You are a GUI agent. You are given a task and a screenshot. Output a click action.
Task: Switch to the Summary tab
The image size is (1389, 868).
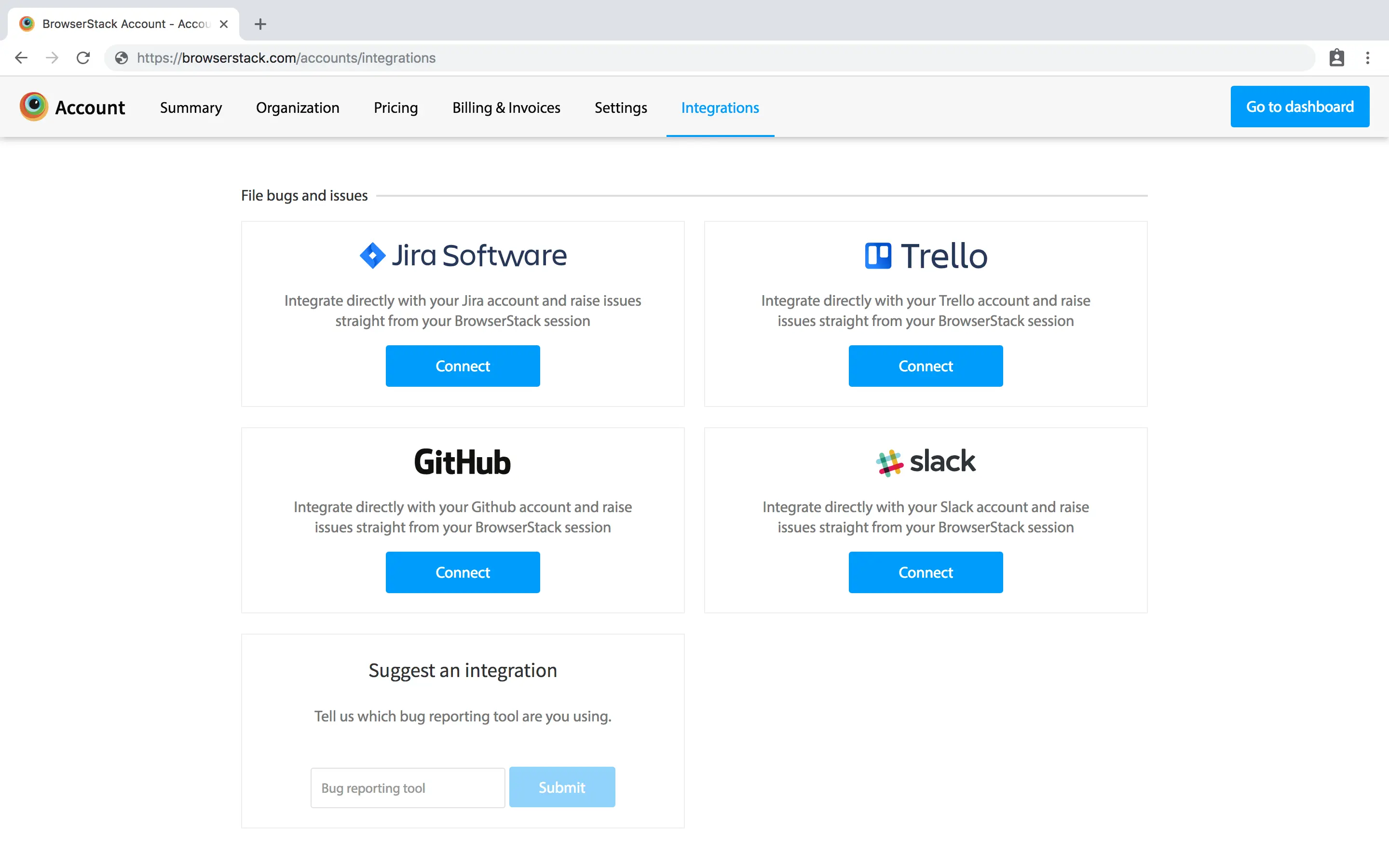tap(191, 108)
